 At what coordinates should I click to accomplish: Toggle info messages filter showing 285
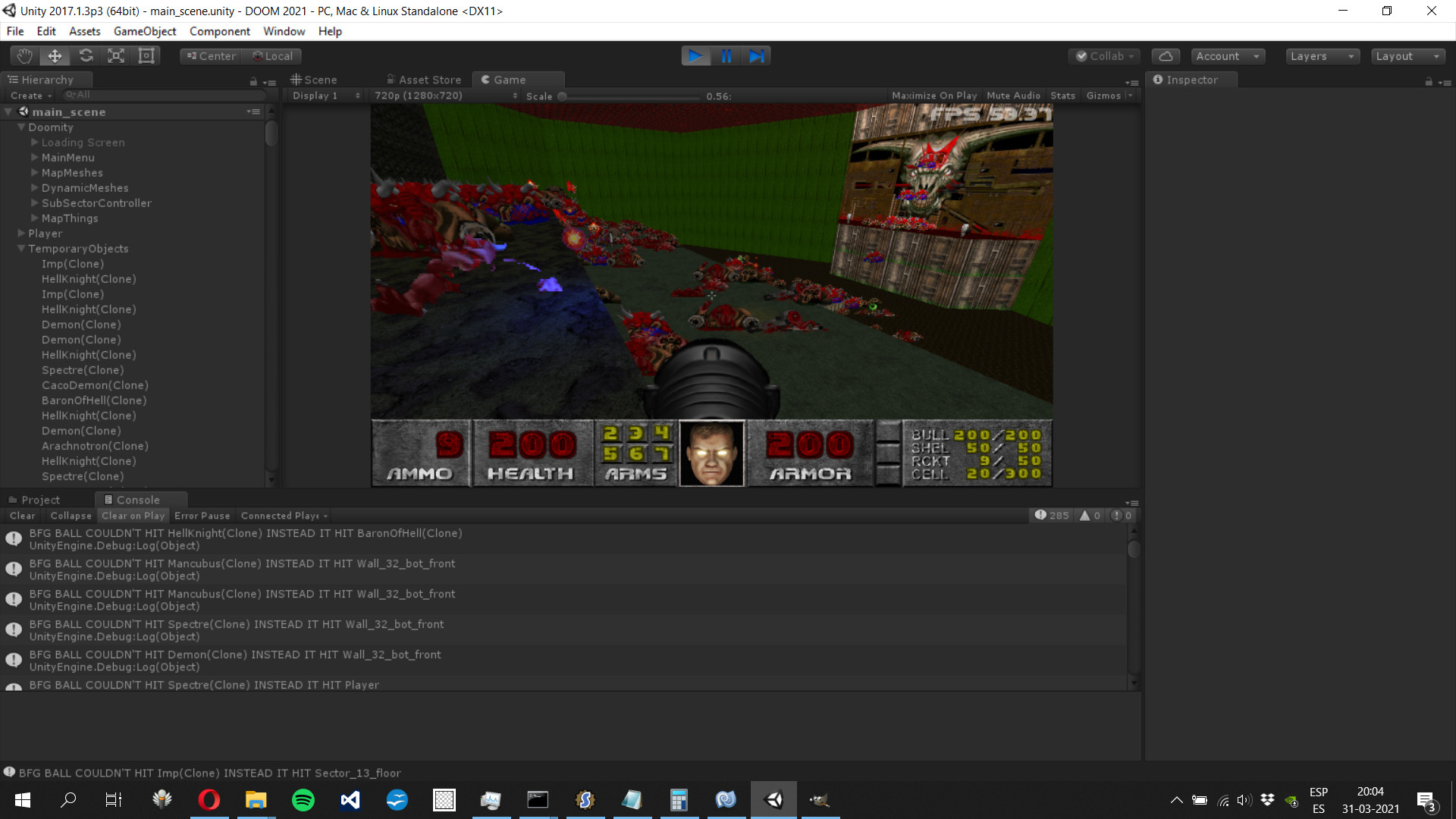(x=1052, y=516)
